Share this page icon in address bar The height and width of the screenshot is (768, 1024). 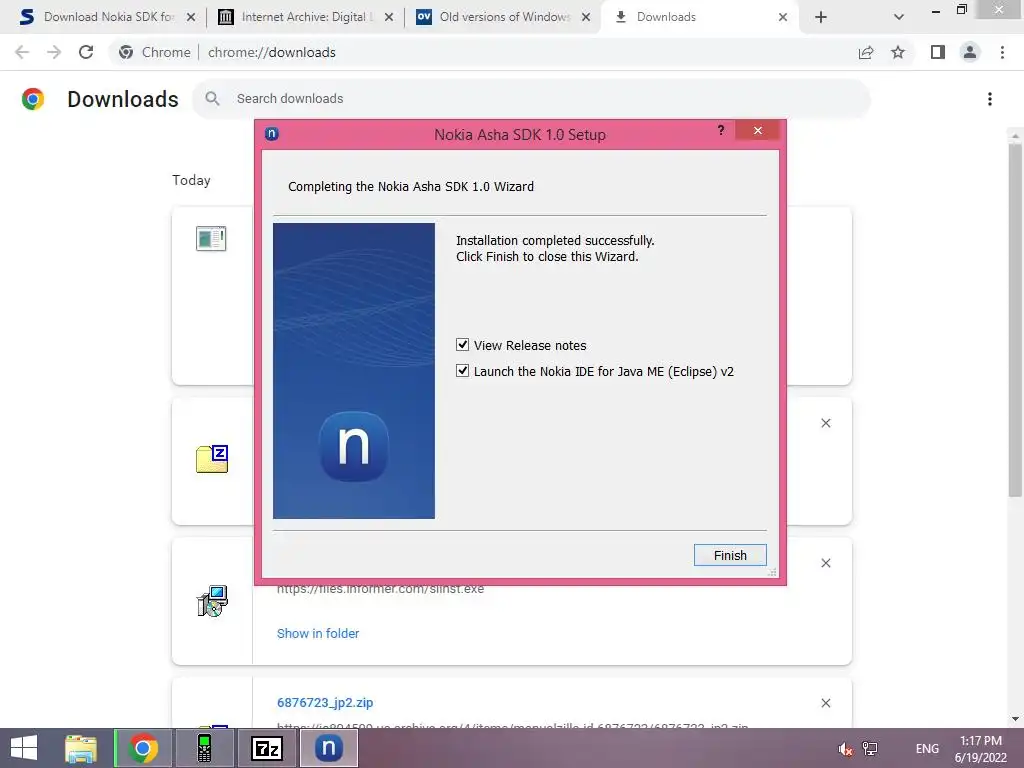[866, 52]
